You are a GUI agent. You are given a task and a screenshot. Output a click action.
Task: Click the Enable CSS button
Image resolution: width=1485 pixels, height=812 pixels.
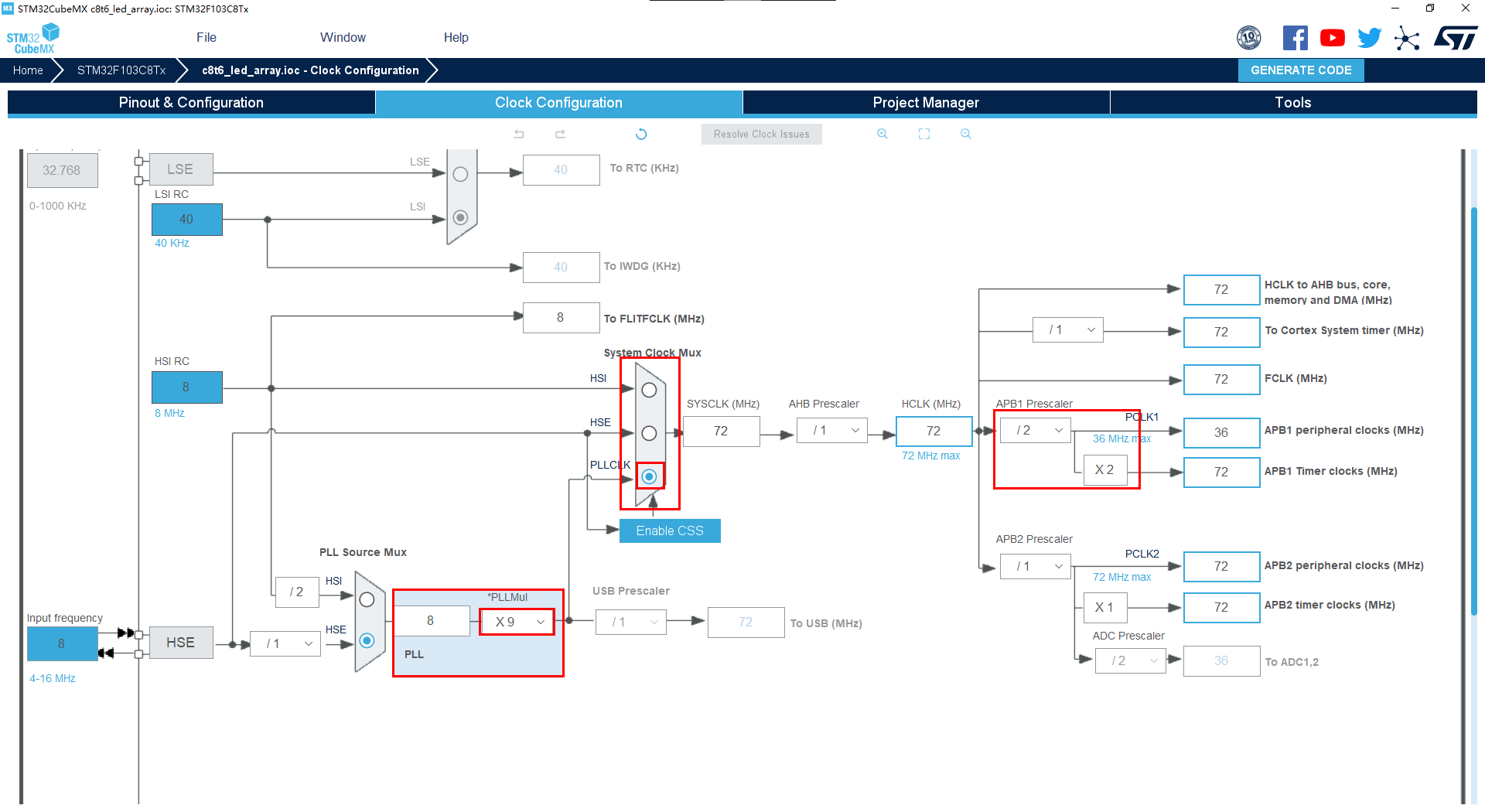coord(670,531)
